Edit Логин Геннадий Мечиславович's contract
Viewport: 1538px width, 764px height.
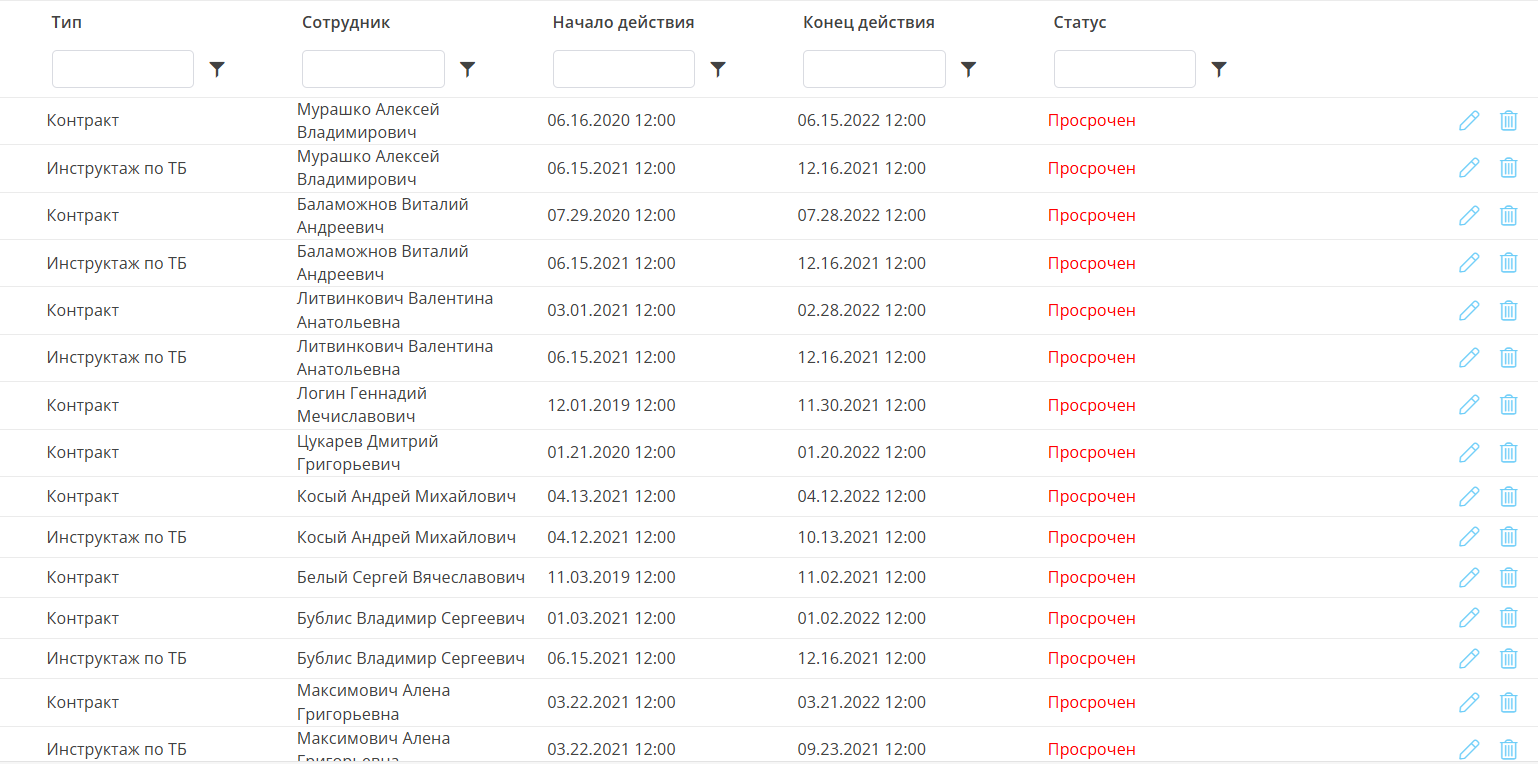[x=1469, y=405]
